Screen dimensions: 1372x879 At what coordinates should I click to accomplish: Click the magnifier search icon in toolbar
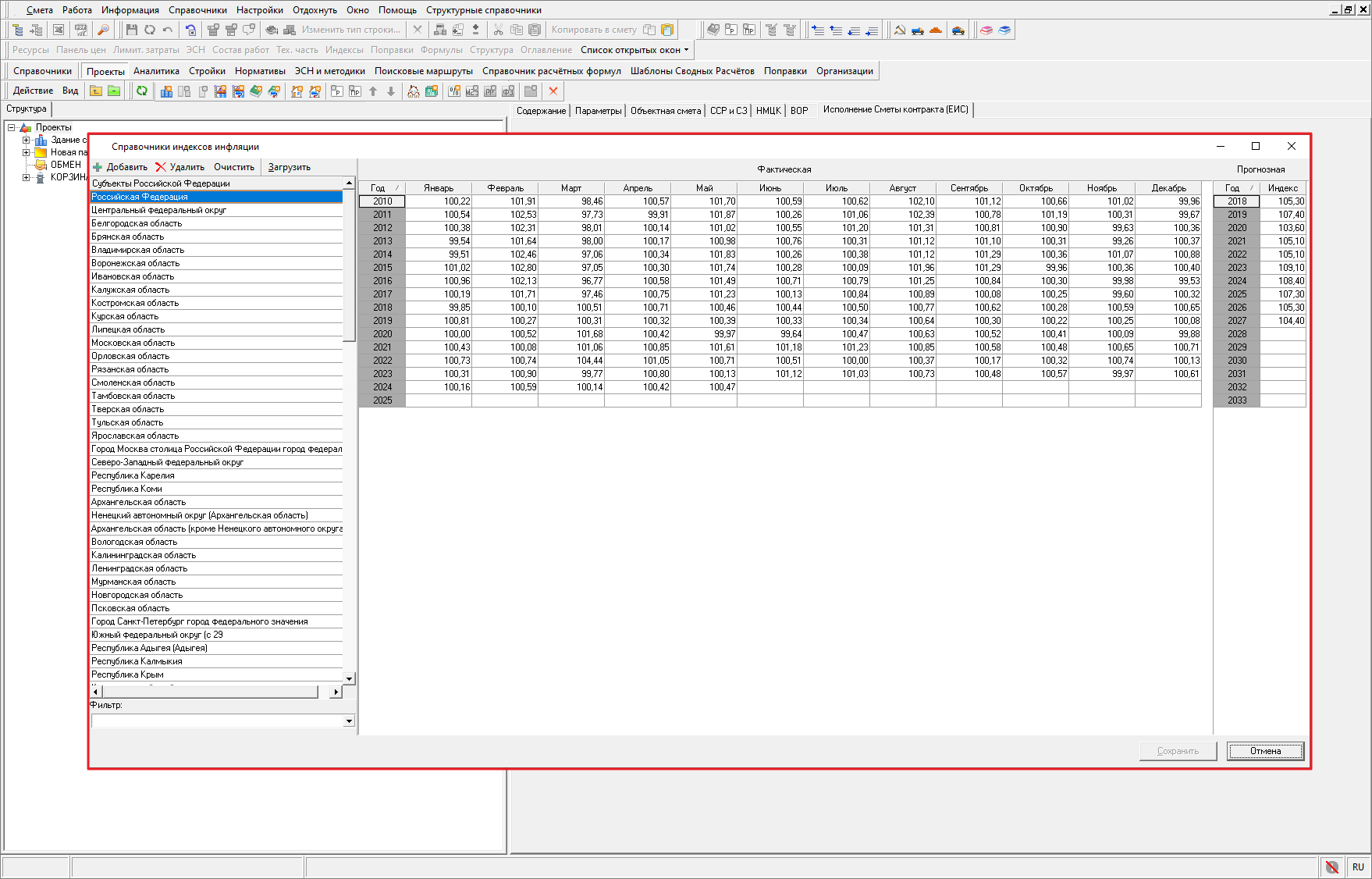(103, 30)
